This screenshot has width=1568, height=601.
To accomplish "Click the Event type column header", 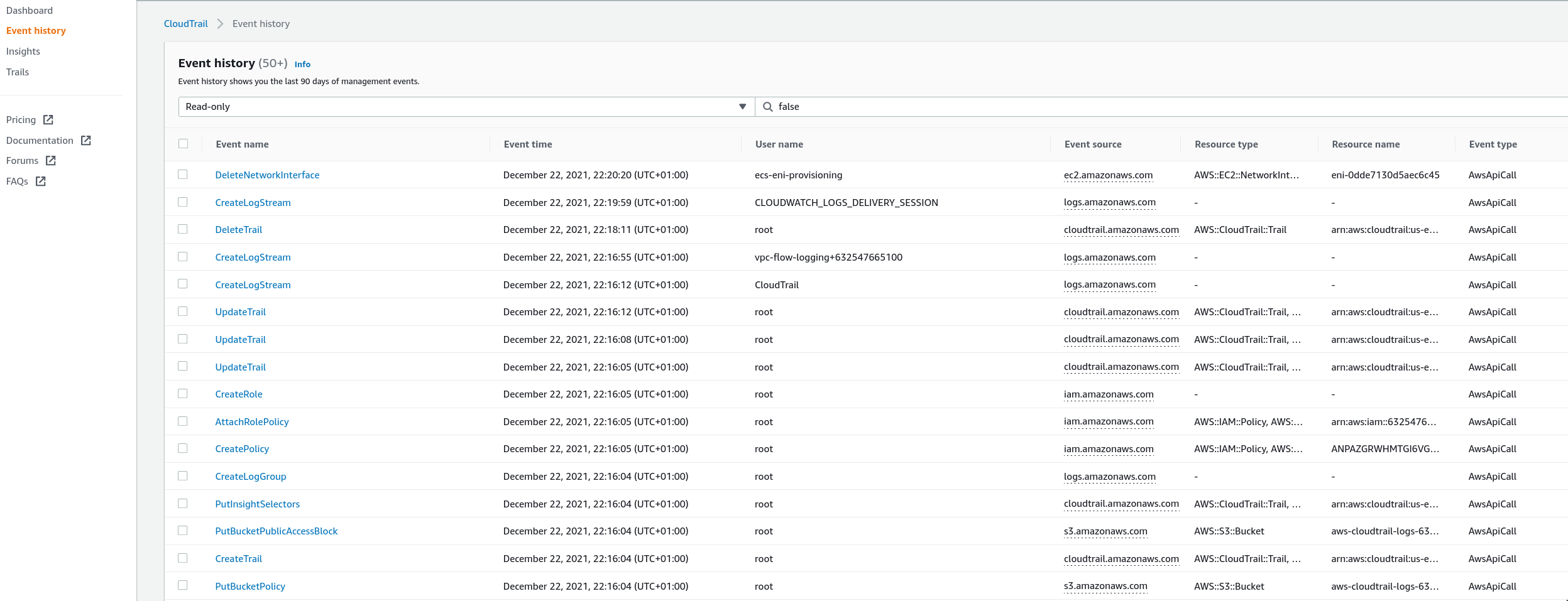I will point(1493,144).
